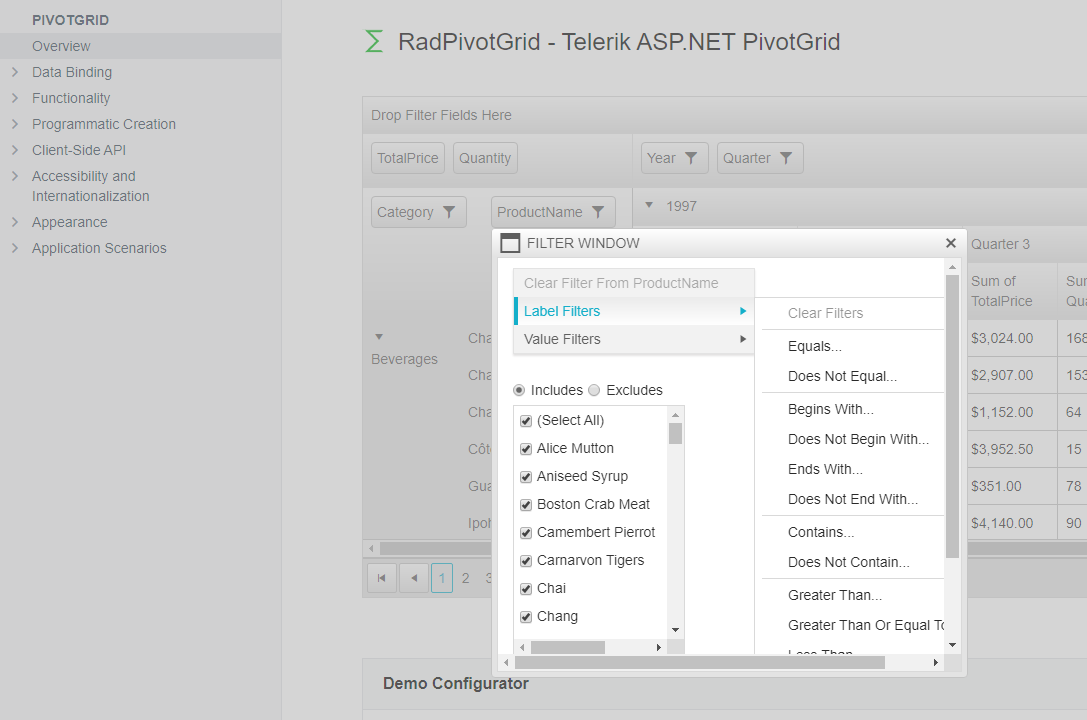Collapse the Beverages row group
Screen dimensions: 1087x720
click(x=379, y=337)
